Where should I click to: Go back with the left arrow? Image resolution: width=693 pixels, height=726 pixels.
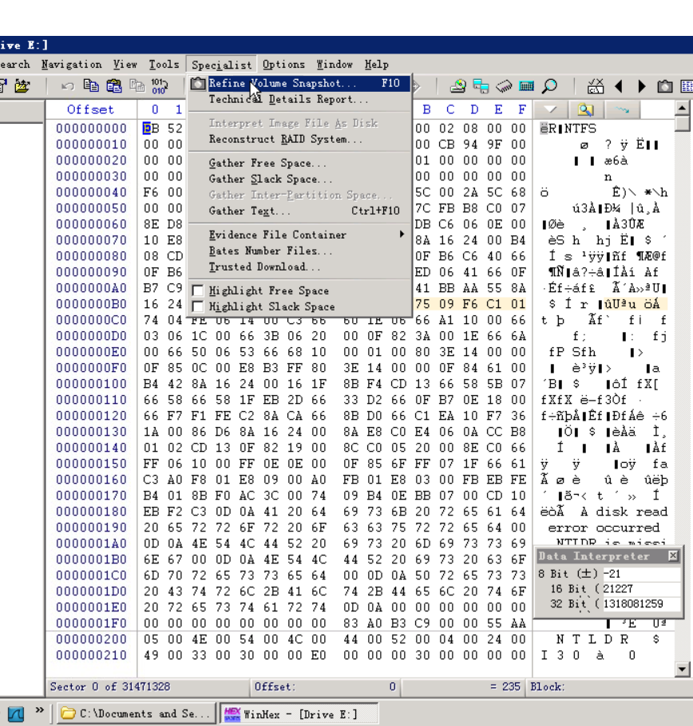[x=618, y=87]
